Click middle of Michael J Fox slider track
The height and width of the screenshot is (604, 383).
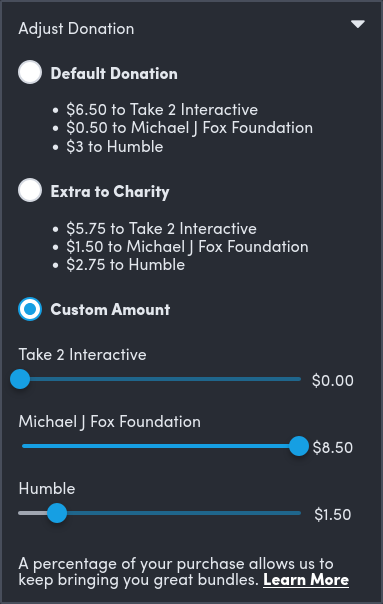160,446
